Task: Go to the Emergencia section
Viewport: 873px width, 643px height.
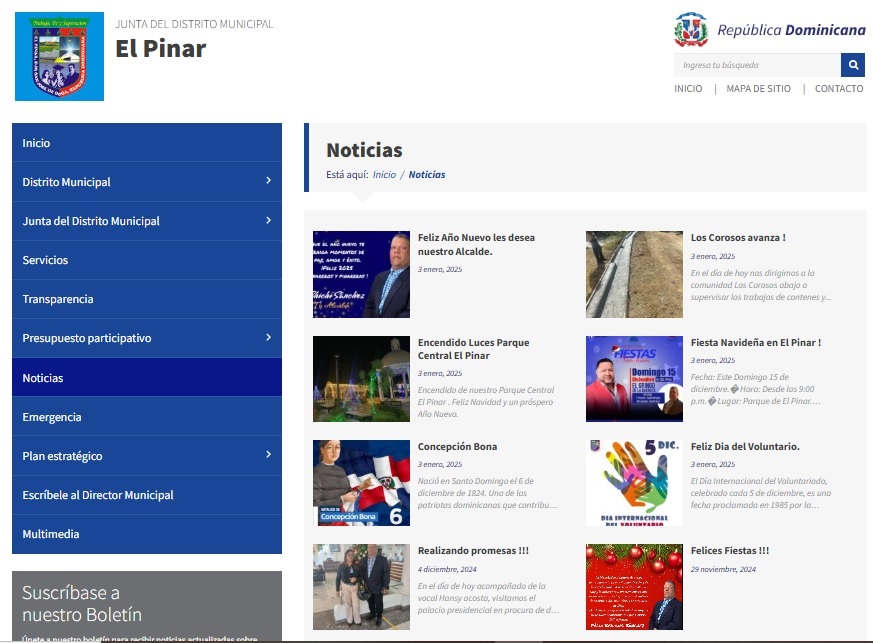Action: click(52, 417)
